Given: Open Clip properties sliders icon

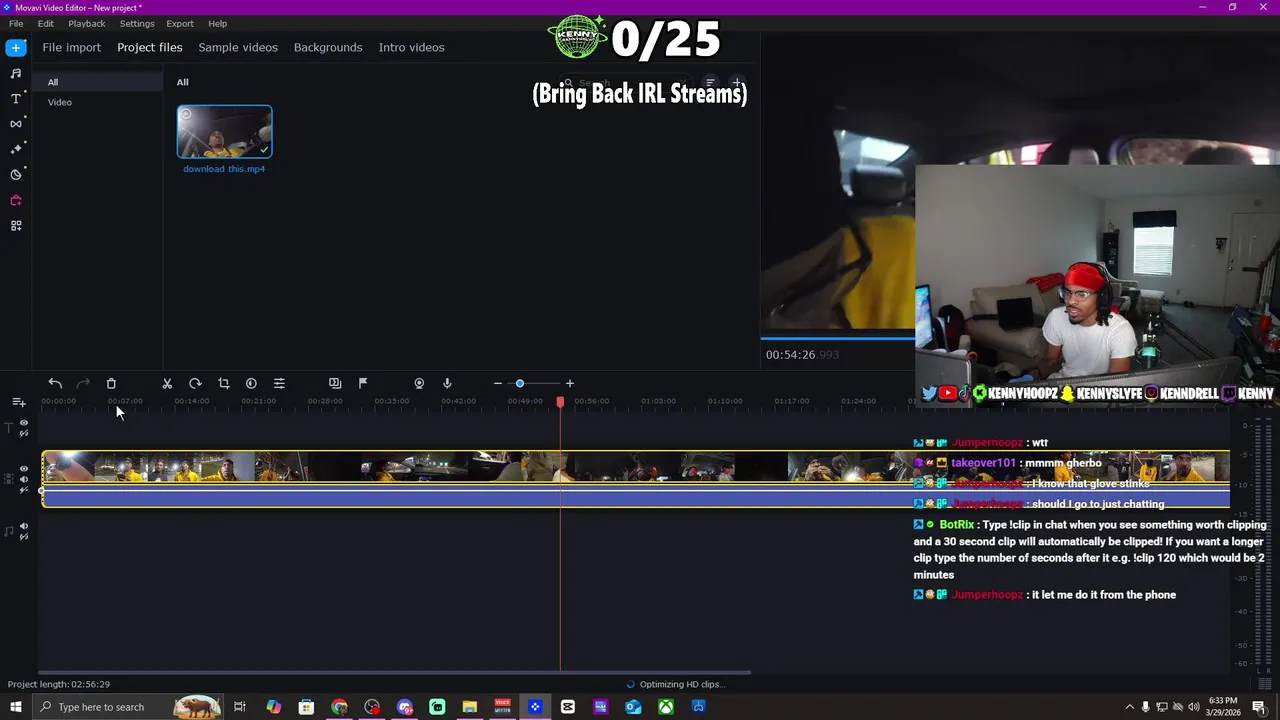Looking at the screenshot, I should pos(279,383).
